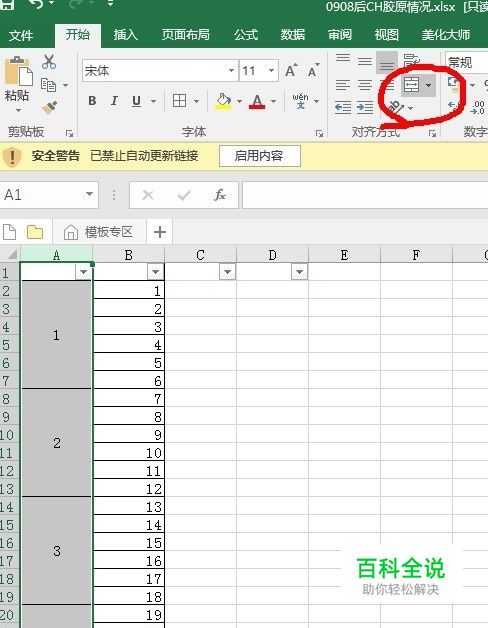Image resolution: width=488 pixels, height=628 pixels.
Task: Switch to the 插入 tab
Action: coord(125,35)
